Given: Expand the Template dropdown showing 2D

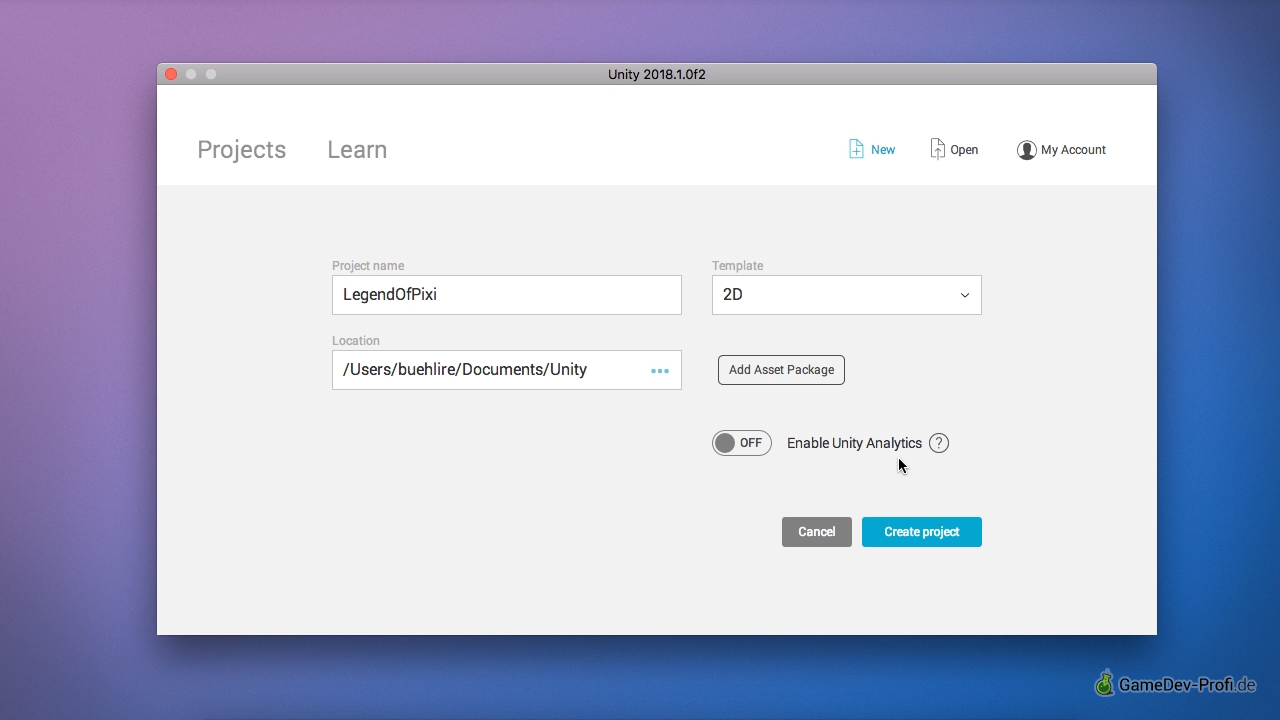Looking at the screenshot, I should pos(847,295).
